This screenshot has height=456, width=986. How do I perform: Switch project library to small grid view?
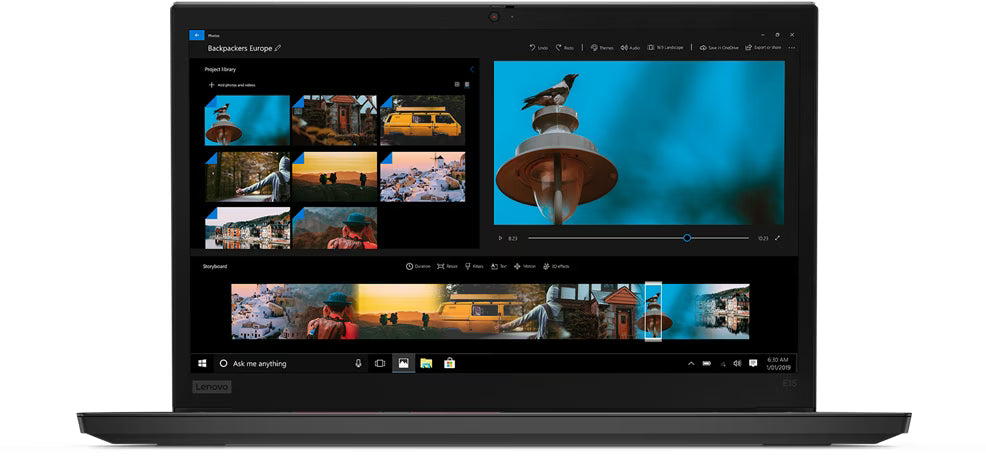467,84
